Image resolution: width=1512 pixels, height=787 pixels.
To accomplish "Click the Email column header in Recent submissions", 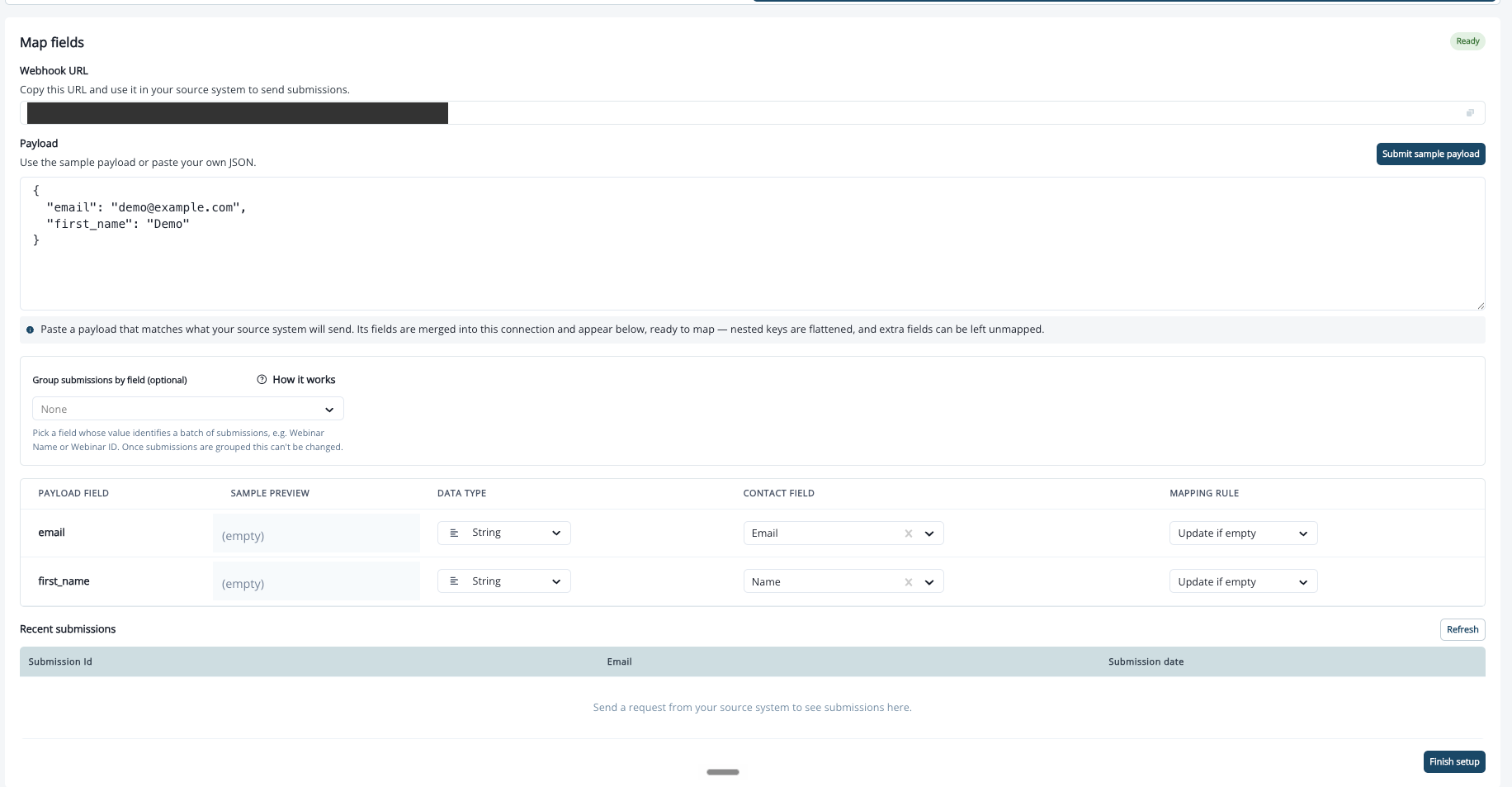I will point(619,661).
